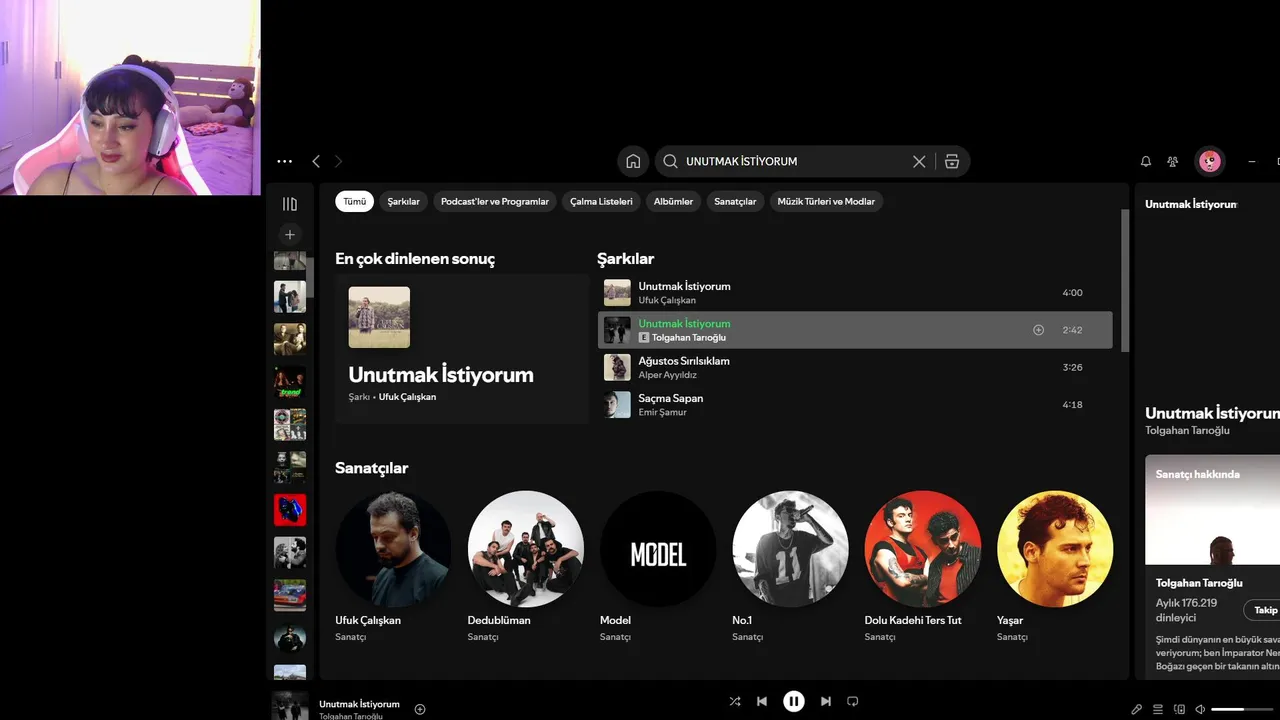The image size is (1280, 720).
Task: Select the Albümler filter chip
Action: pyautogui.click(x=673, y=201)
